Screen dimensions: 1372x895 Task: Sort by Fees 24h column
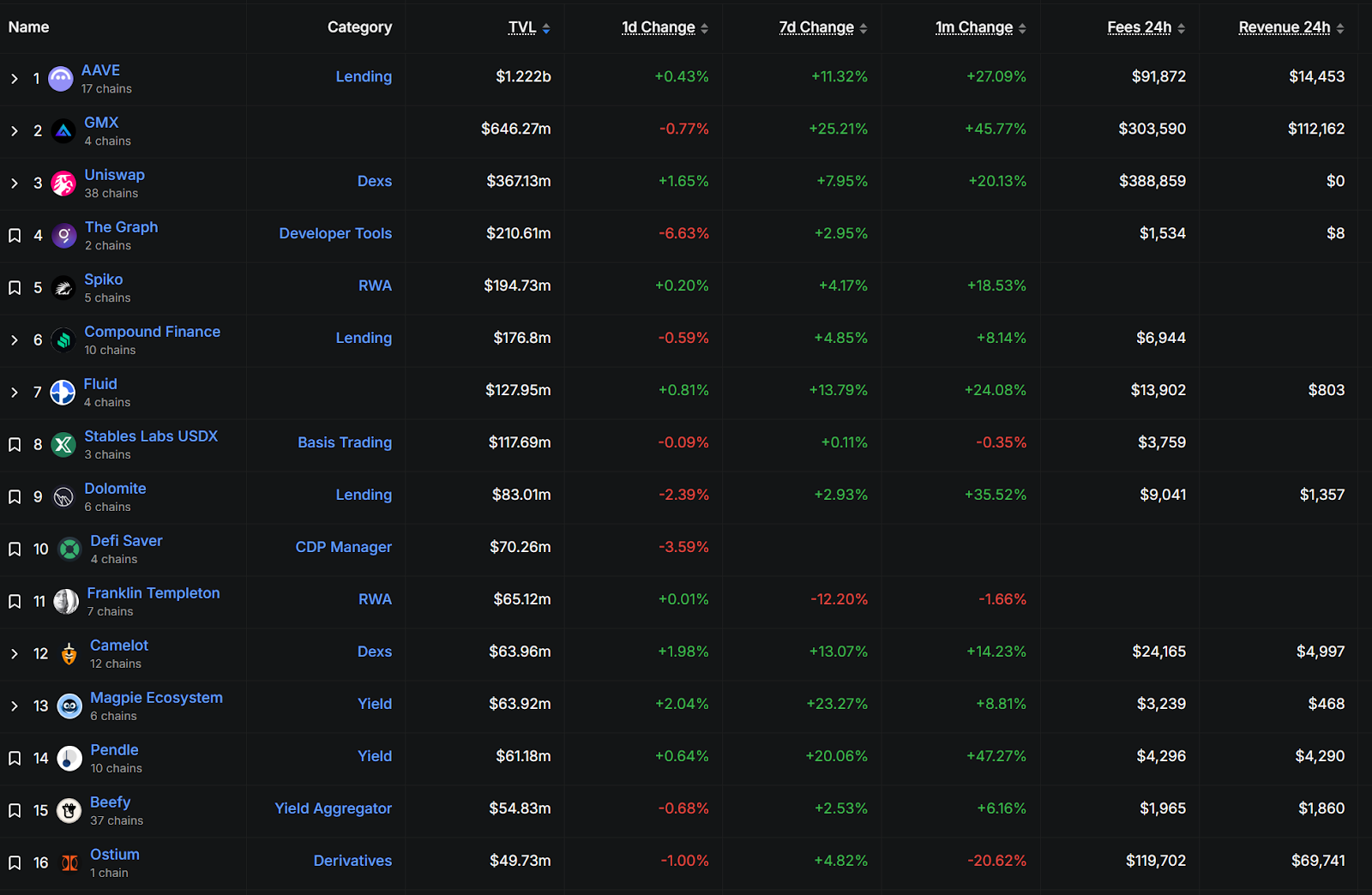point(1146,27)
